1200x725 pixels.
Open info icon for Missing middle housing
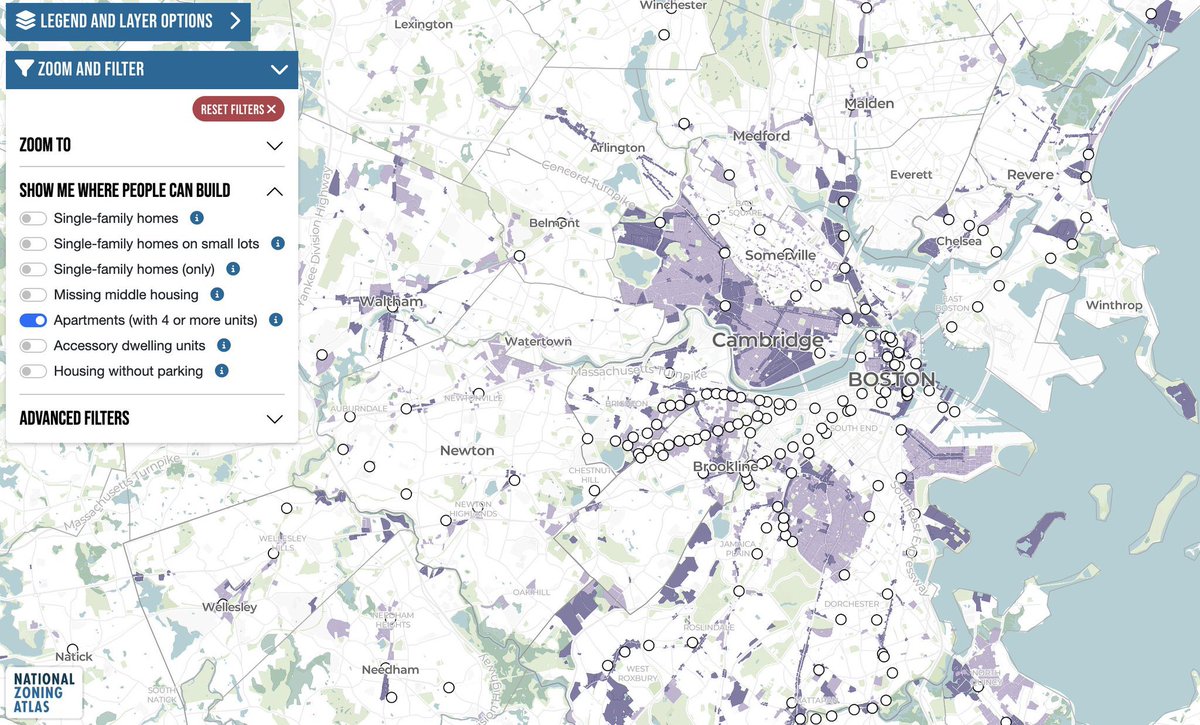217,294
